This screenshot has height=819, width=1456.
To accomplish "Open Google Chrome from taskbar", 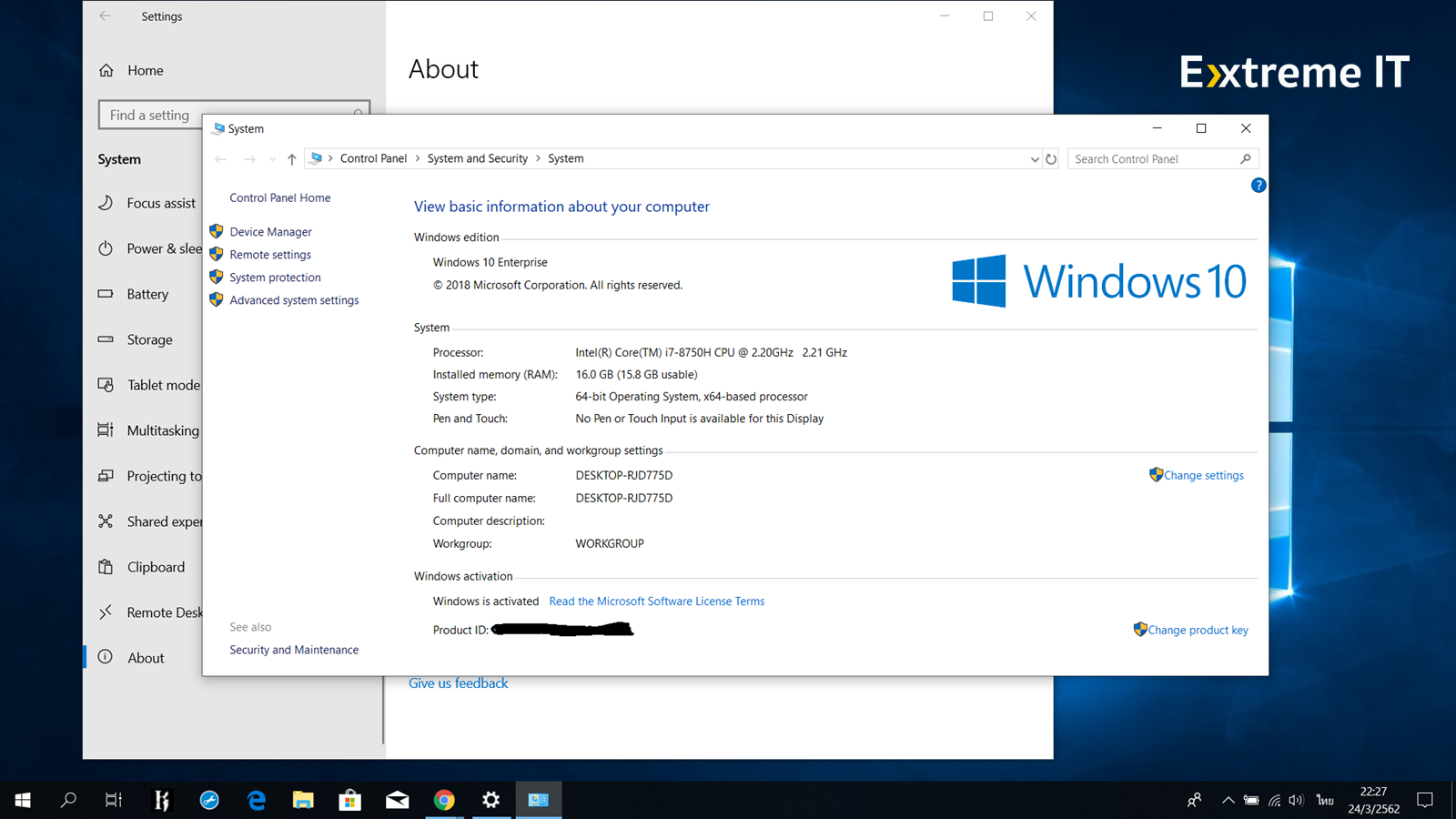I will click(444, 800).
